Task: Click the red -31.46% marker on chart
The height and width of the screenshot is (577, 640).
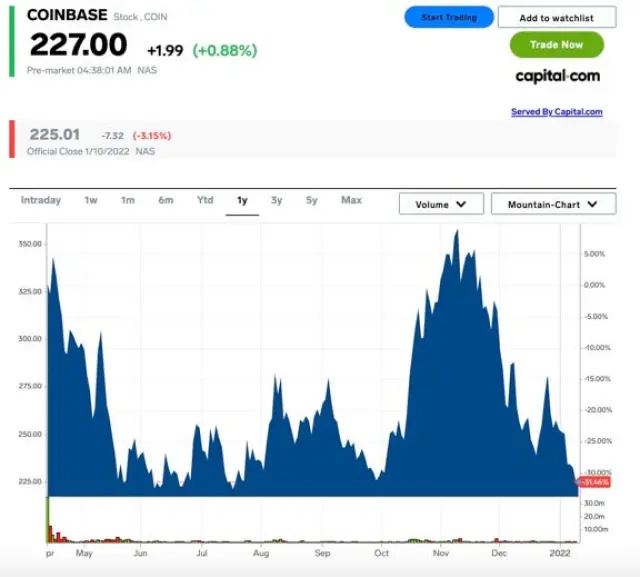Action: point(595,482)
